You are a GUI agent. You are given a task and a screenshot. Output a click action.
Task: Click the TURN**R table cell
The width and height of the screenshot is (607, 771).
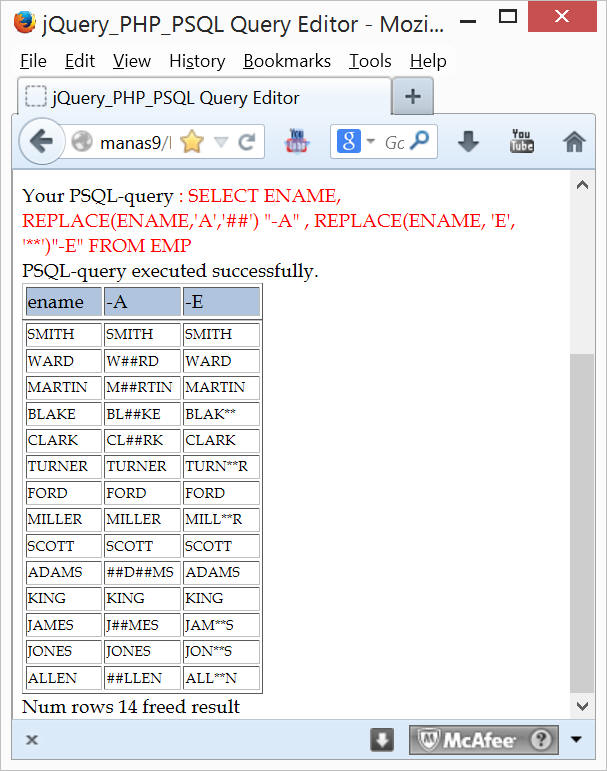(221, 466)
